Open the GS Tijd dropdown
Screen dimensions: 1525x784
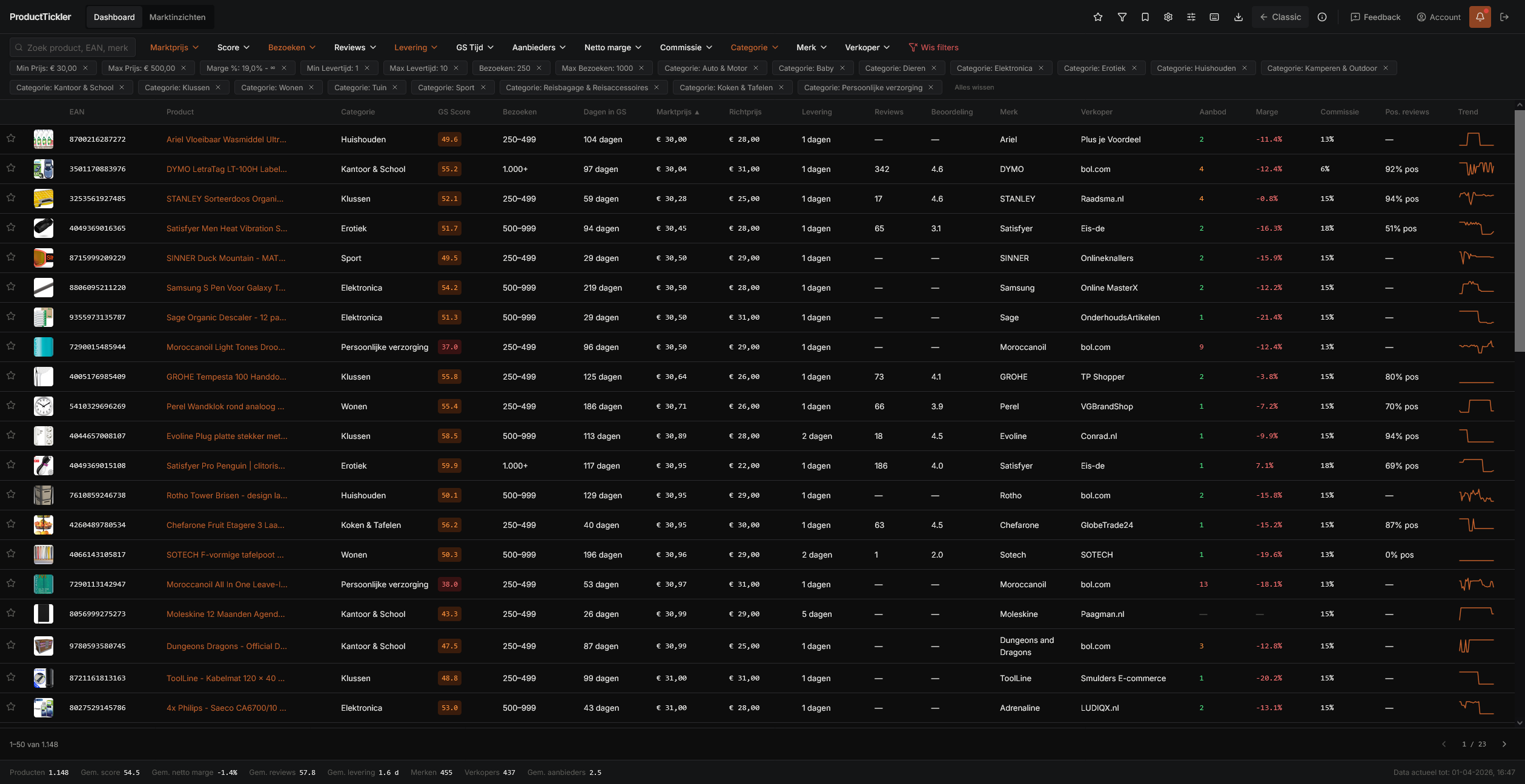tap(475, 47)
